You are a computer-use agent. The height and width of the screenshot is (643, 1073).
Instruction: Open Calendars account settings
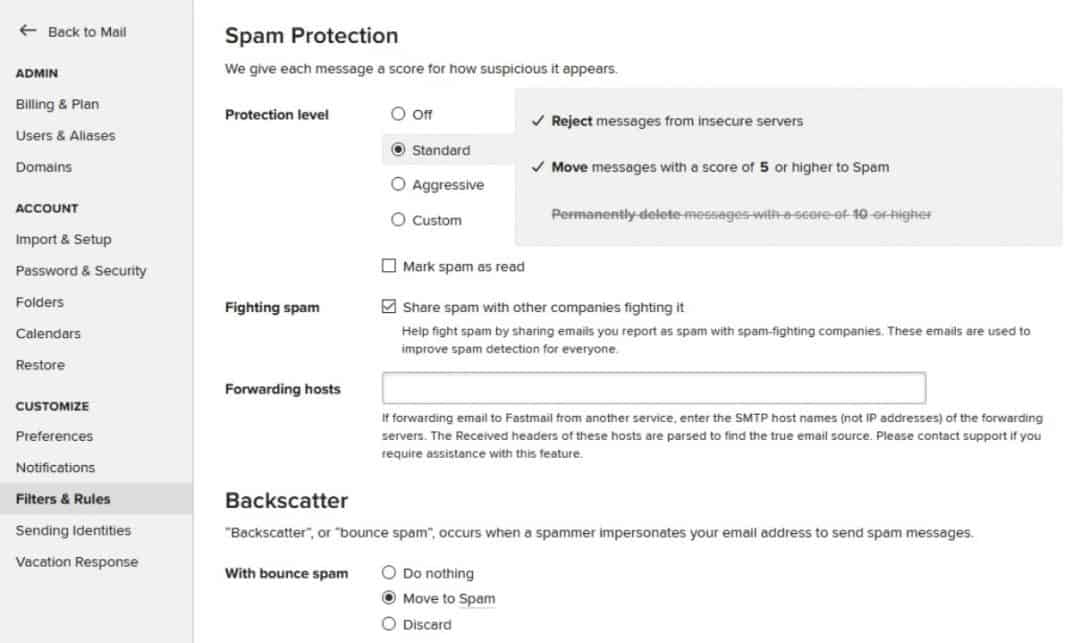[x=48, y=333]
